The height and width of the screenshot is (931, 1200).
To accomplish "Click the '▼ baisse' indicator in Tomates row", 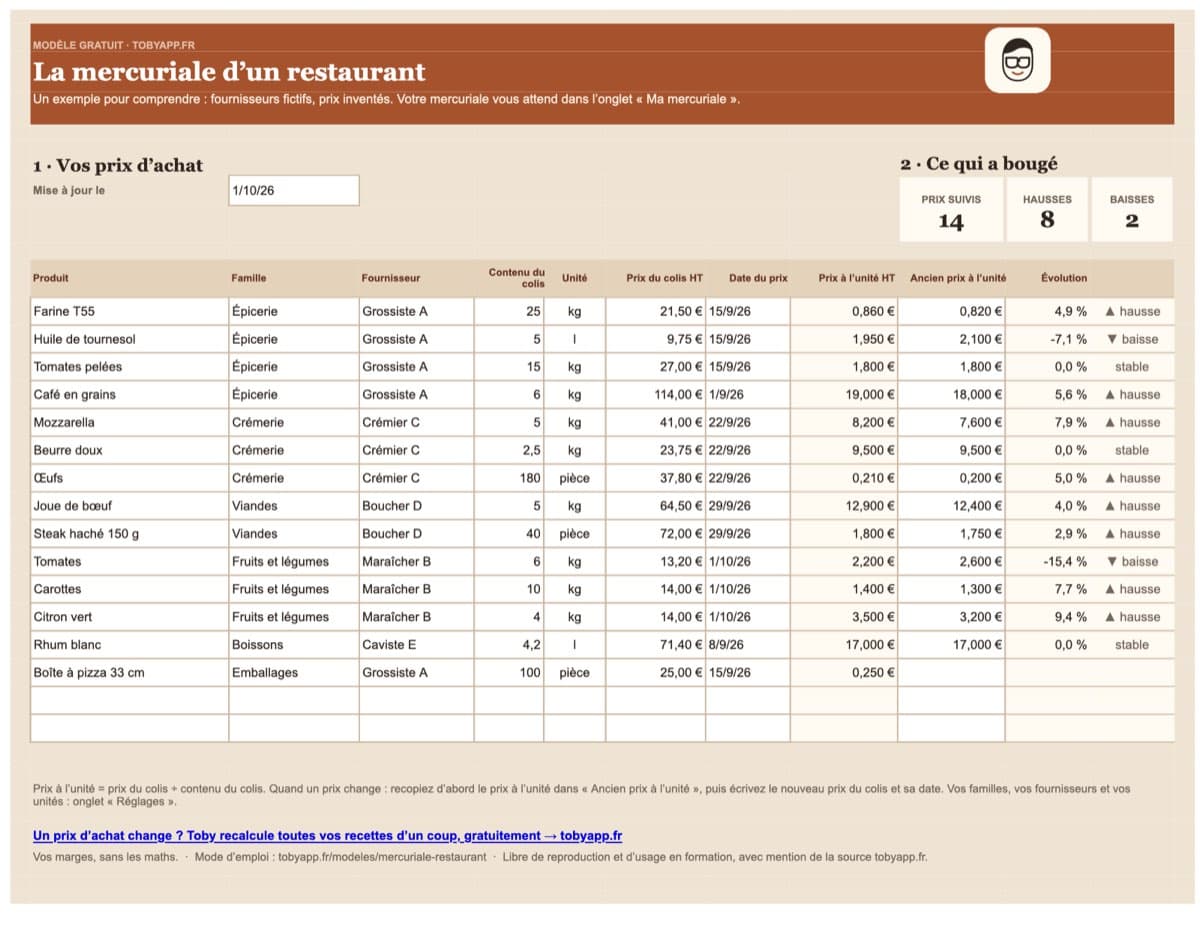I will (1133, 562).
